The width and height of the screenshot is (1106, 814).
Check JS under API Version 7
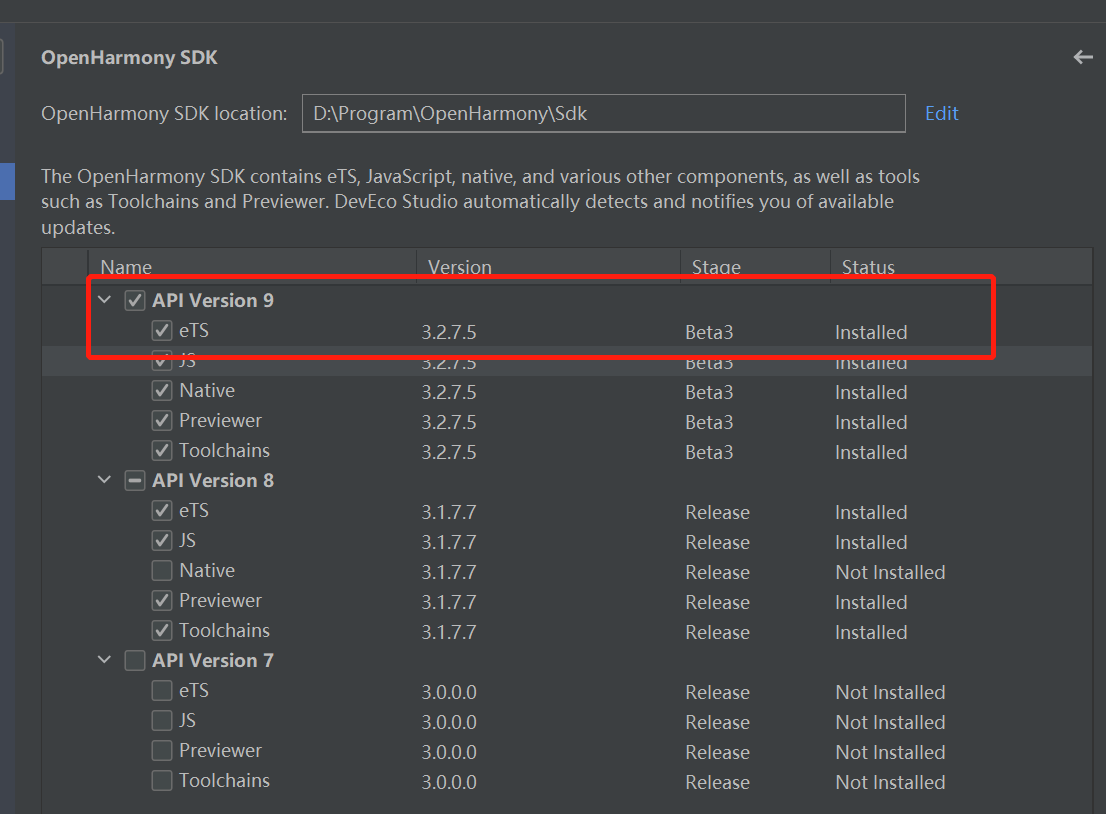point(162,720)
